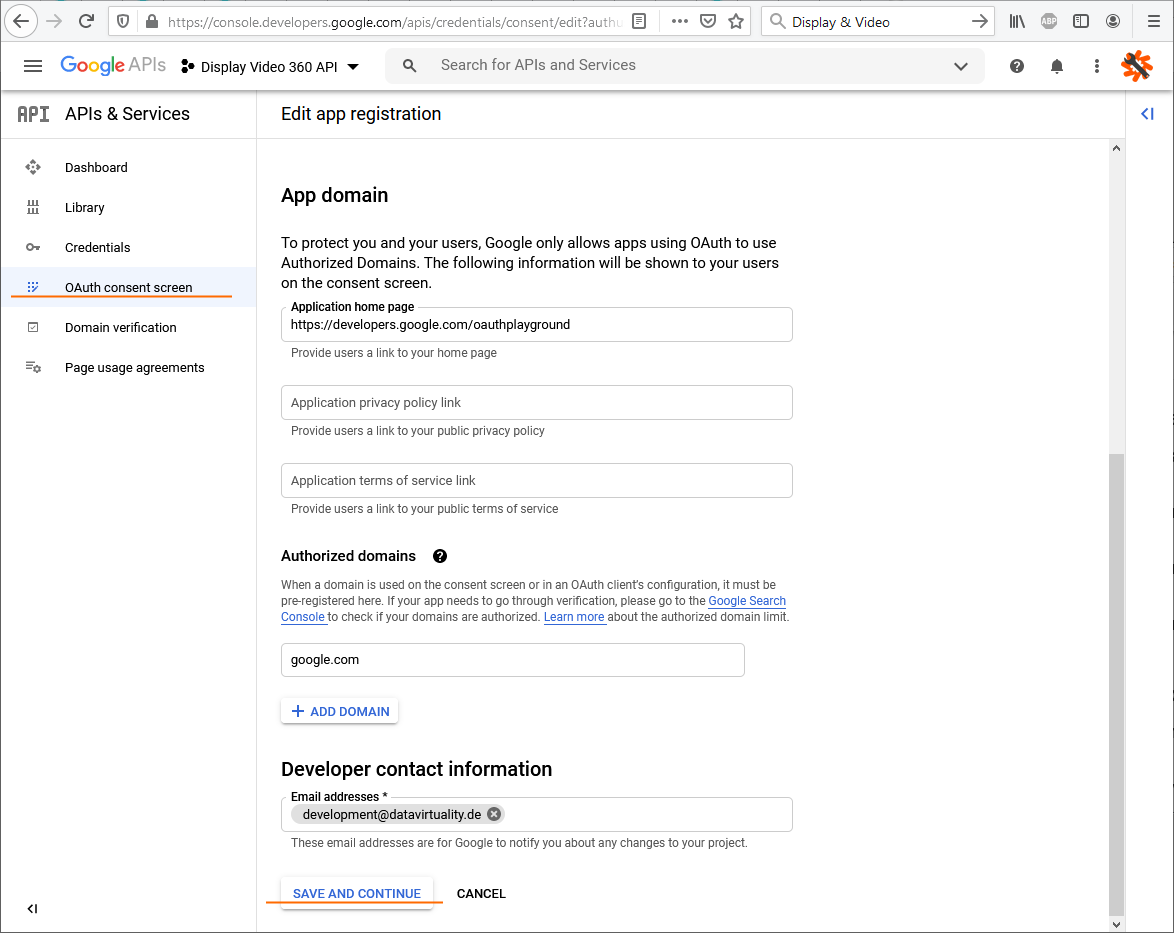Select the Credentials key icon in sidebar
1174x933 pixels.
pyautogui.click(x=33, y=247)
